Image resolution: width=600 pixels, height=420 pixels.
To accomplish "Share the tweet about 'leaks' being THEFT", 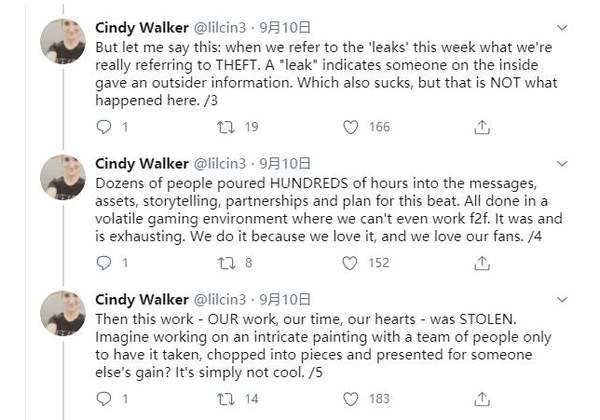I will (482, 127).
